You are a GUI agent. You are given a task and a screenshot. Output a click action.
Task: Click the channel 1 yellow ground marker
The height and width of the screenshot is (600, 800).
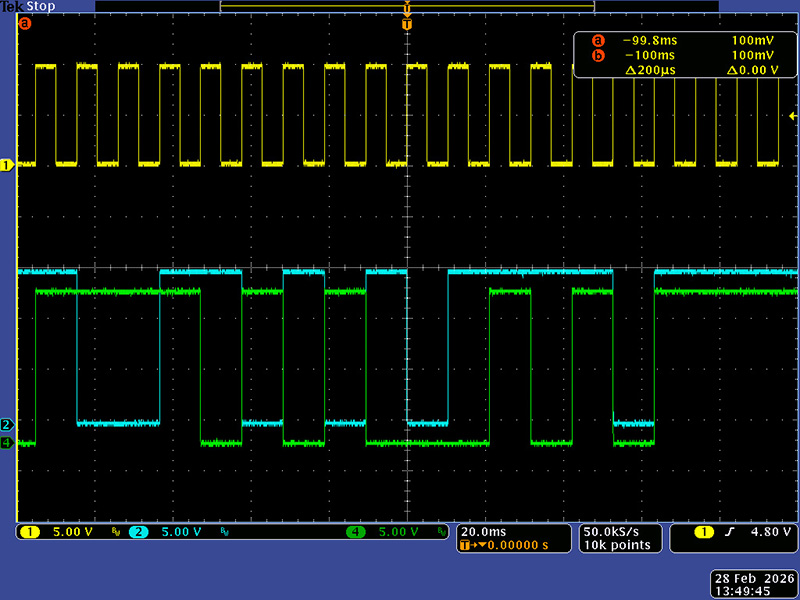(6, 164)
